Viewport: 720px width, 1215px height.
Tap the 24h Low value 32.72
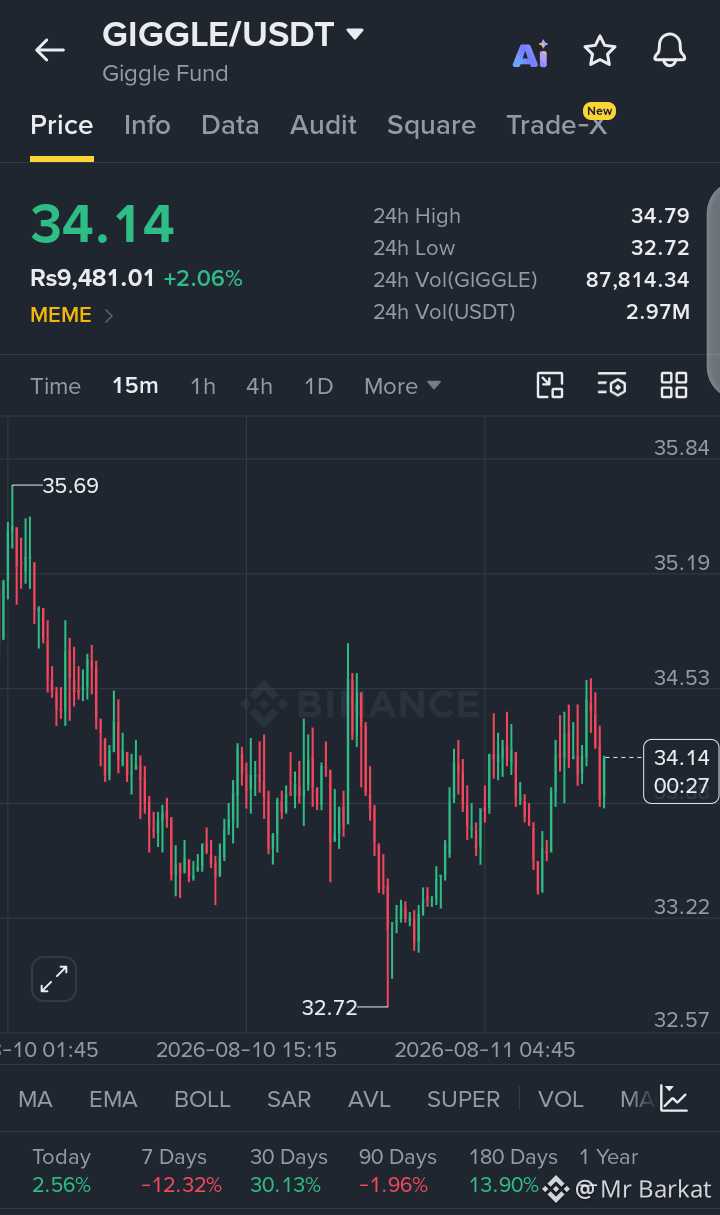point(660,248)
